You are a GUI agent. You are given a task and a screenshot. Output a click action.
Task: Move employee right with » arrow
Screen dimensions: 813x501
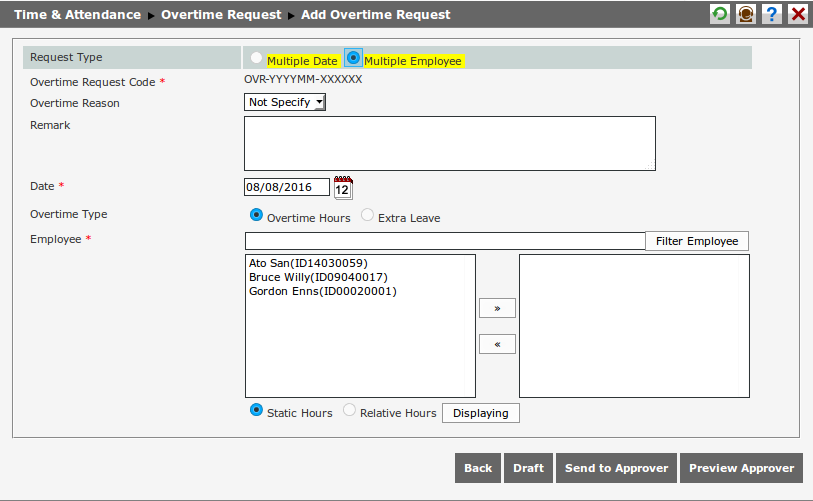click(497, 308)
